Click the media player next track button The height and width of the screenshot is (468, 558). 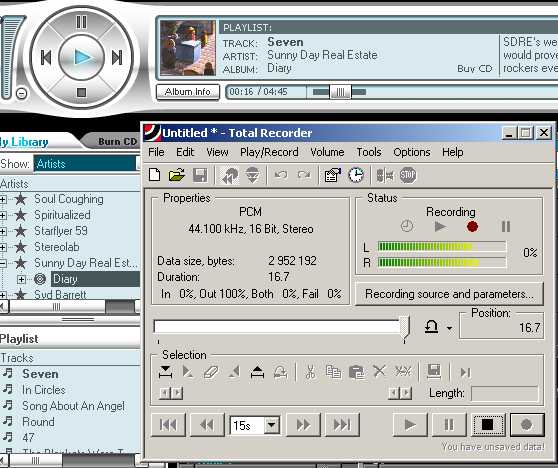pyautogui.click(x=117, y=58)
